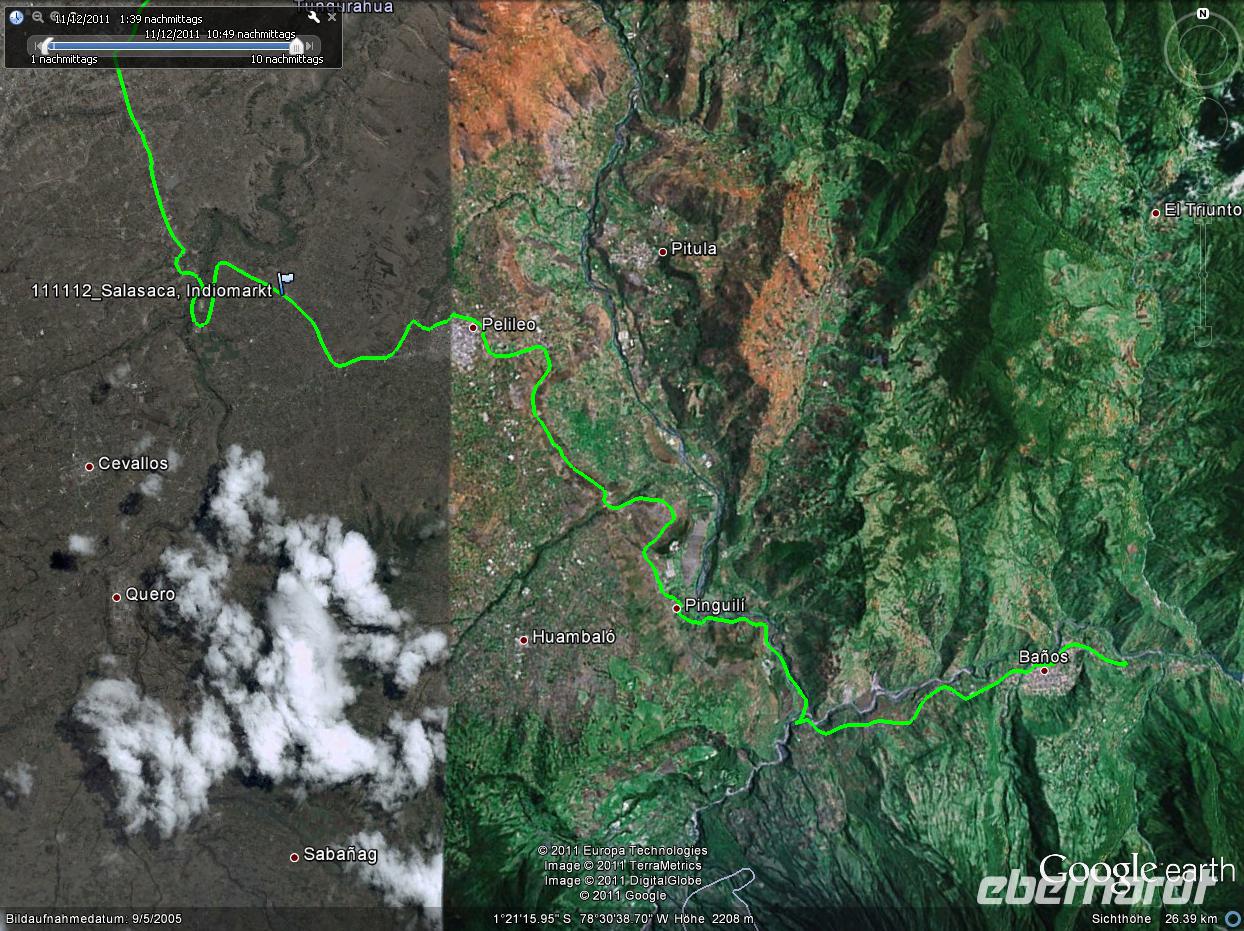Click the right handle of the time slider
Viewport: 1244px width, 931px height.
click(x=296, y=46)
